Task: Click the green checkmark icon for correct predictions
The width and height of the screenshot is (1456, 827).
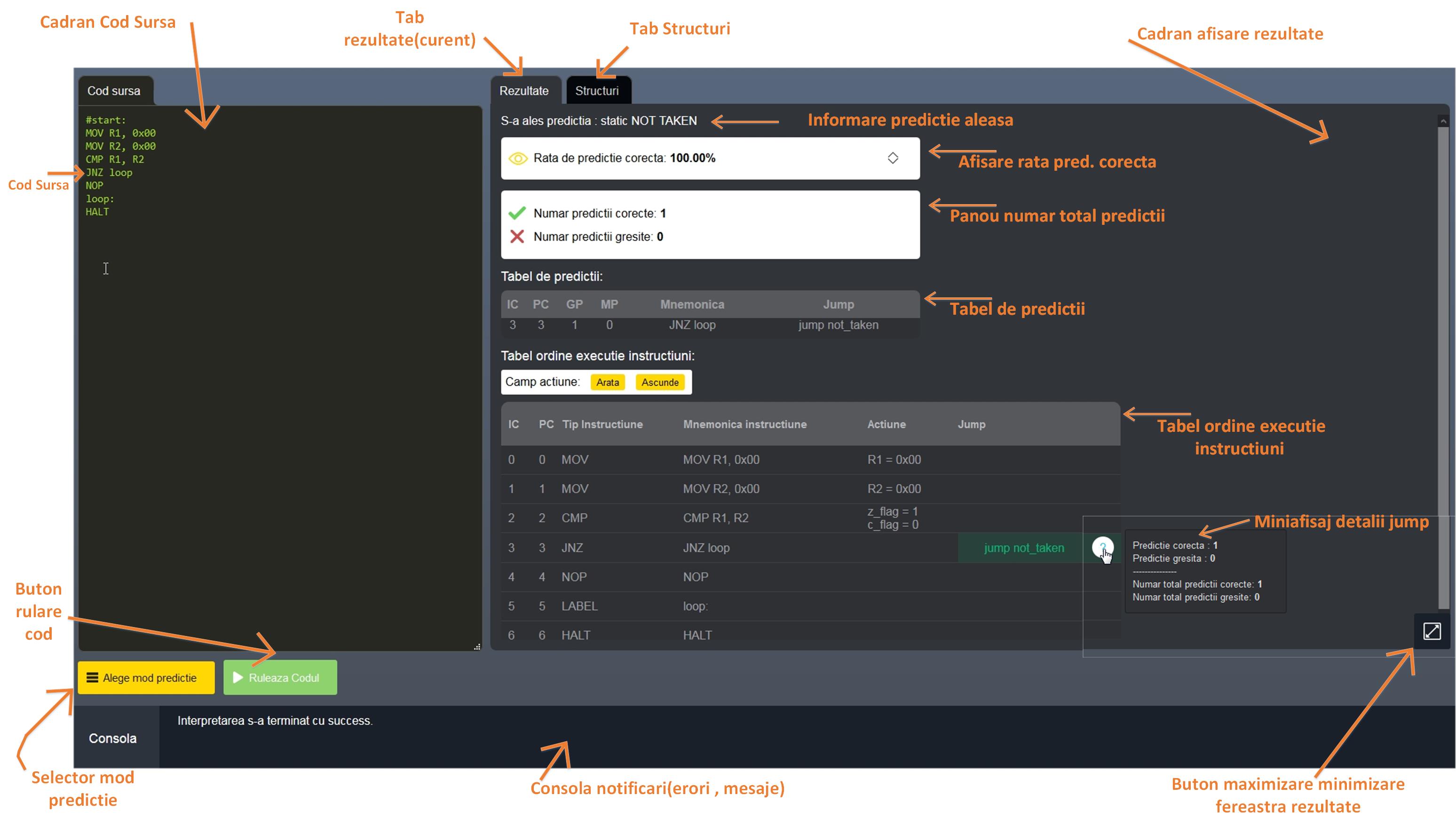Action: 516,213
